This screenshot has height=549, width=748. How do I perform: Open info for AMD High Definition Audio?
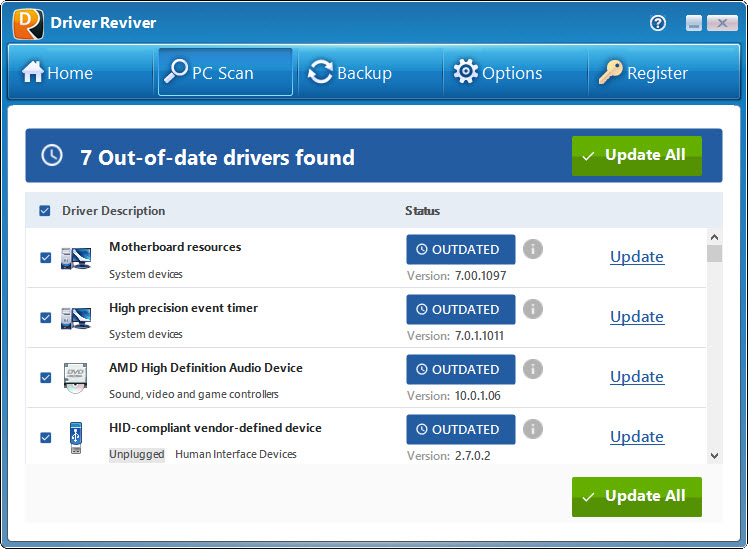coord(533,369)
